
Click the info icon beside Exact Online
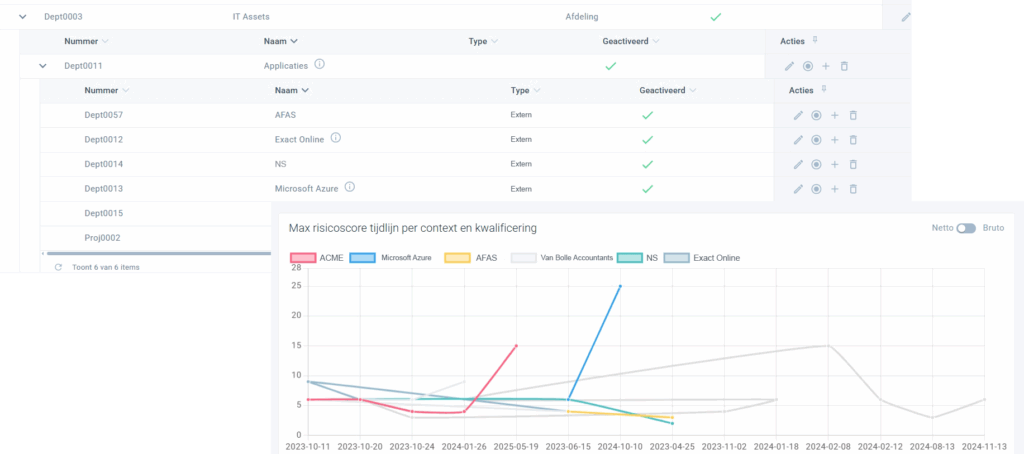pos(335,139)
